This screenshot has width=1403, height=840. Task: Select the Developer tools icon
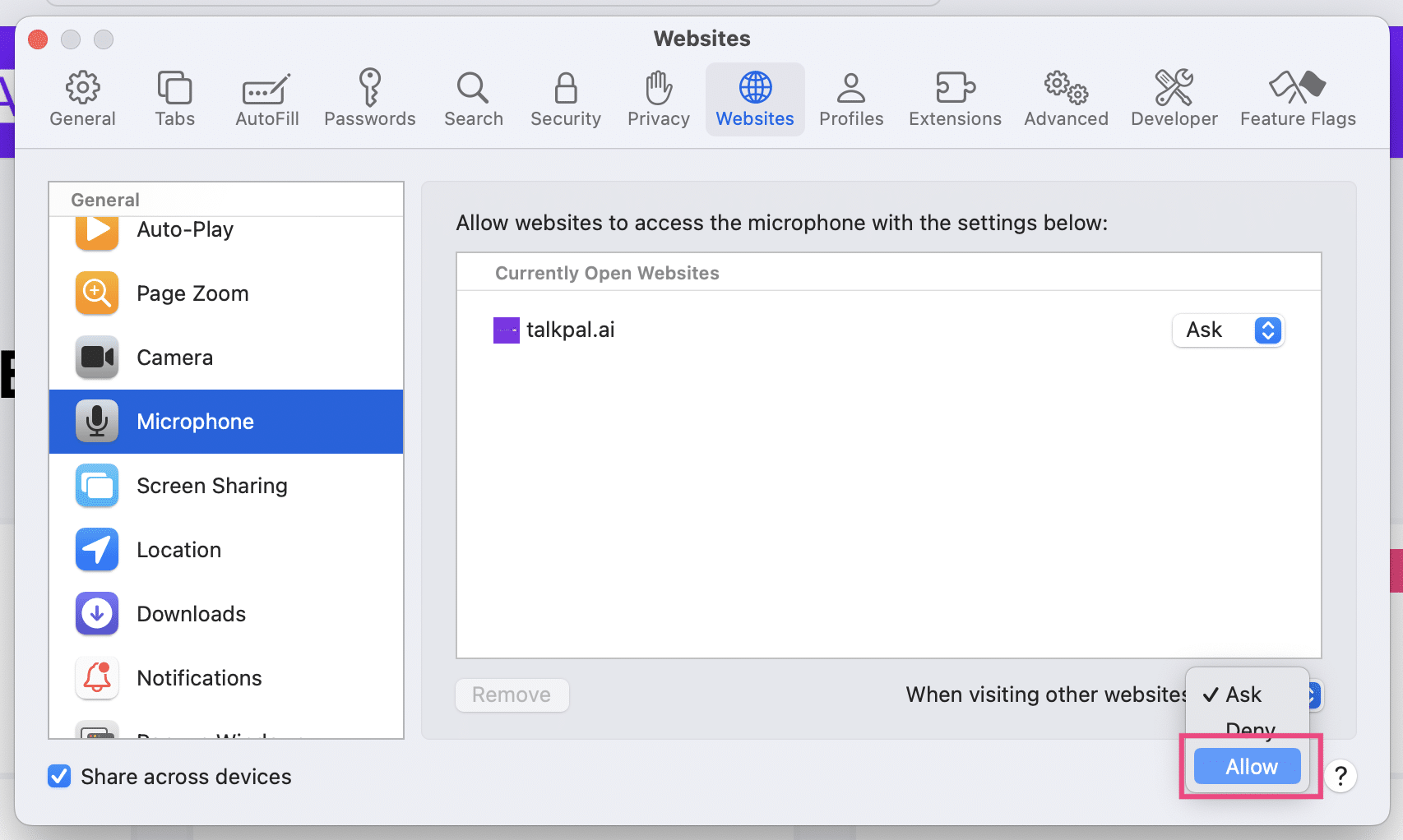tap(1174, 97)
